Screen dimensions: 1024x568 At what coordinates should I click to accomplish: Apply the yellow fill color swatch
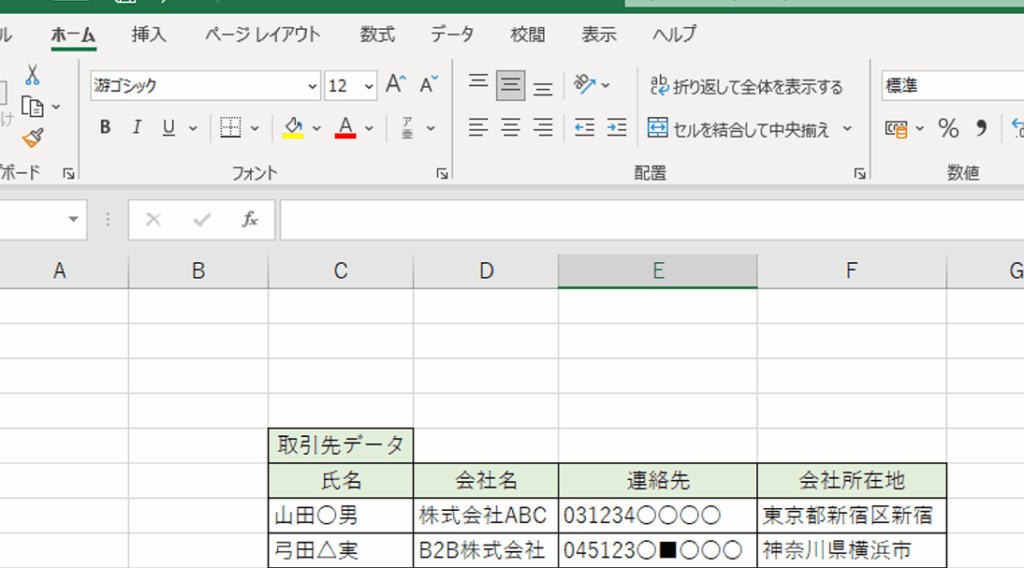pyautogui.click(x=293, y=128)
